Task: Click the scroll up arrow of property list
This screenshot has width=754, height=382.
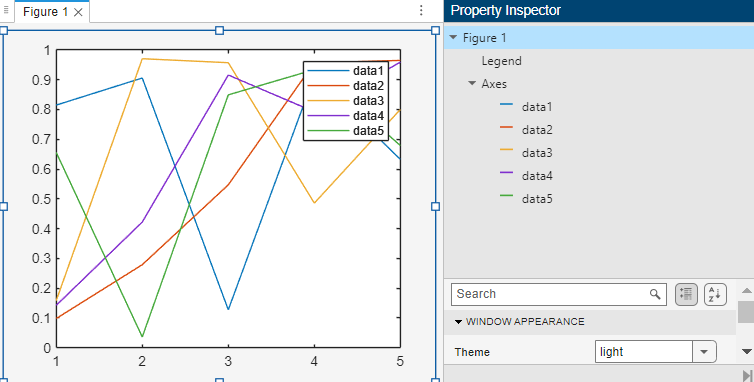Action: pos(746,291)
